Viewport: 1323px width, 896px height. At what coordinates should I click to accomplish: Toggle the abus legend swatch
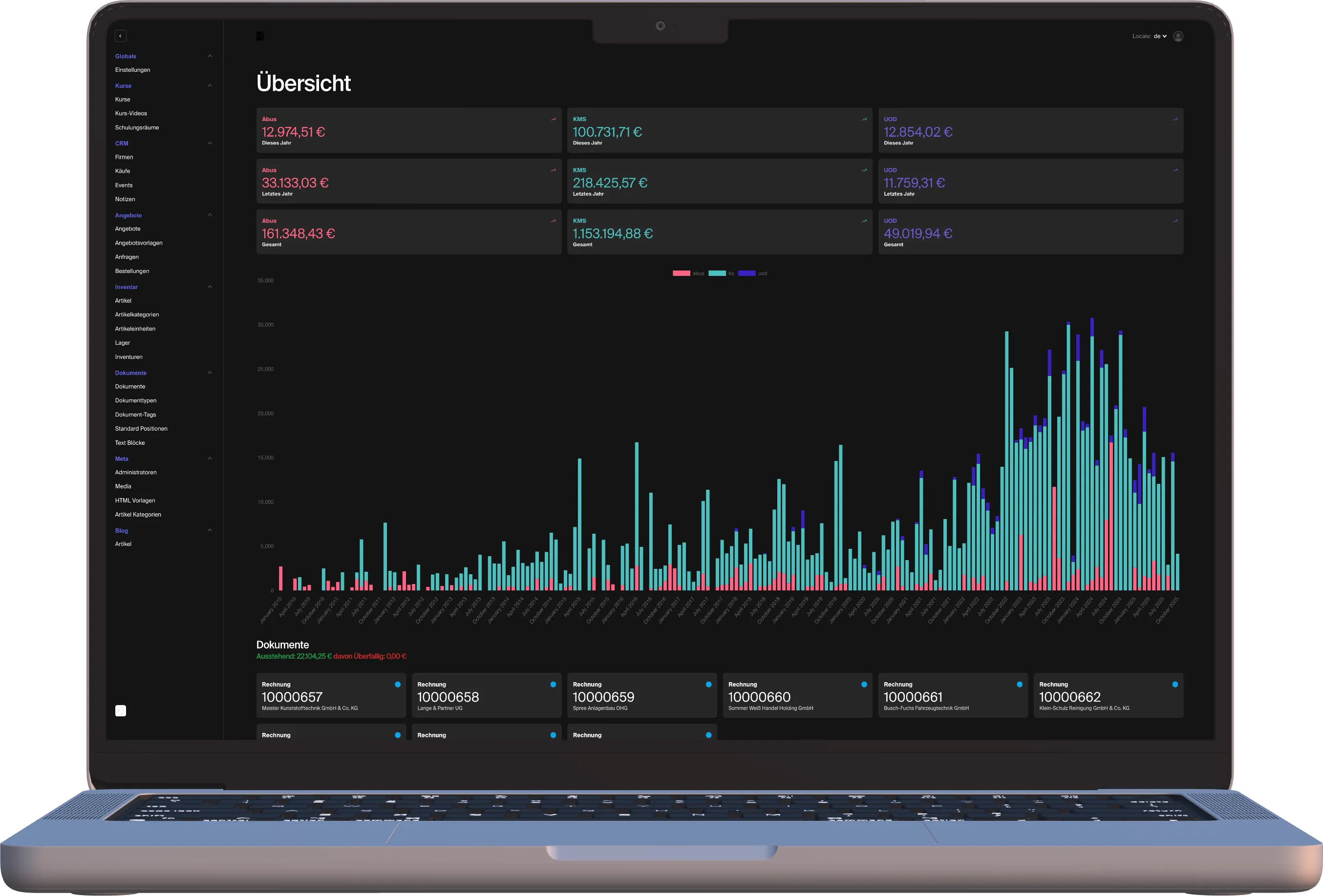pos(681,273)
